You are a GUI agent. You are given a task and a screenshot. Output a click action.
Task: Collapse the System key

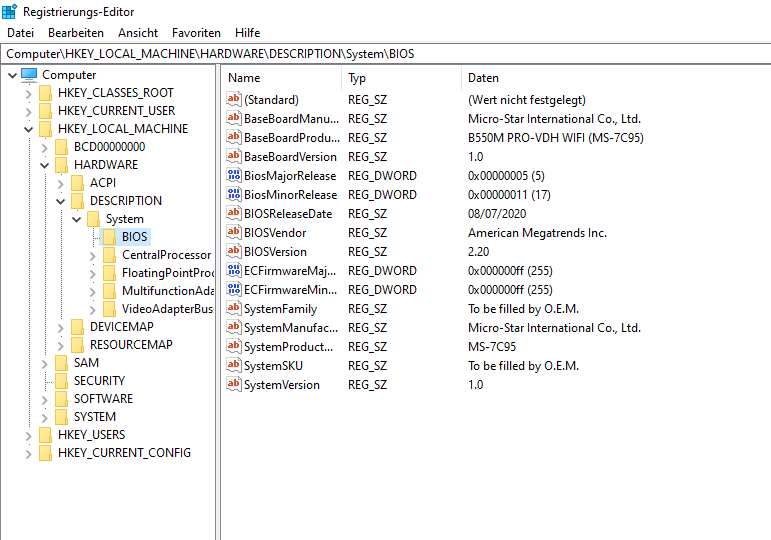coord(77,219)
